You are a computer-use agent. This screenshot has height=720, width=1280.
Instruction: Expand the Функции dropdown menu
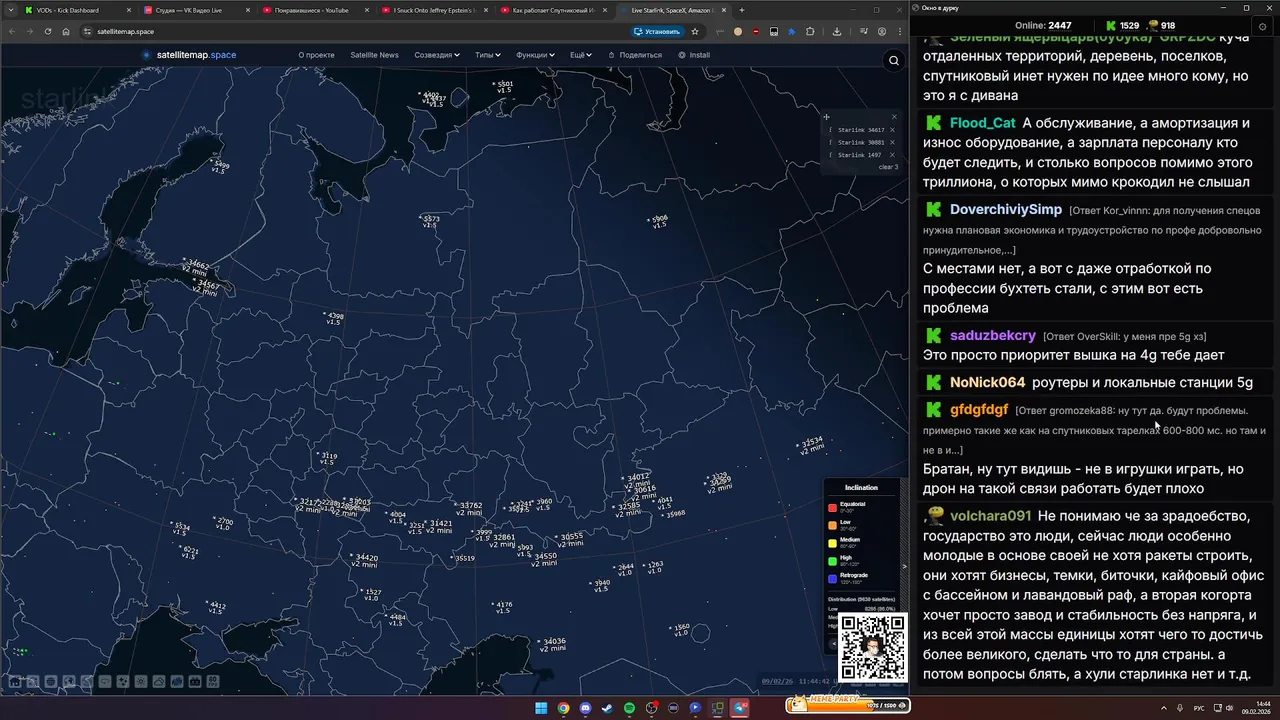535,55
